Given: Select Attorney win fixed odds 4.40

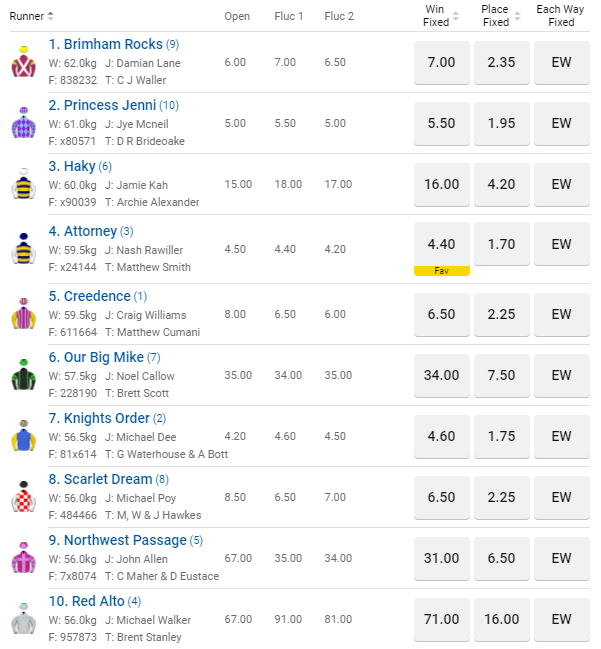Looking at the screenshot, I should tap(441, 244).
